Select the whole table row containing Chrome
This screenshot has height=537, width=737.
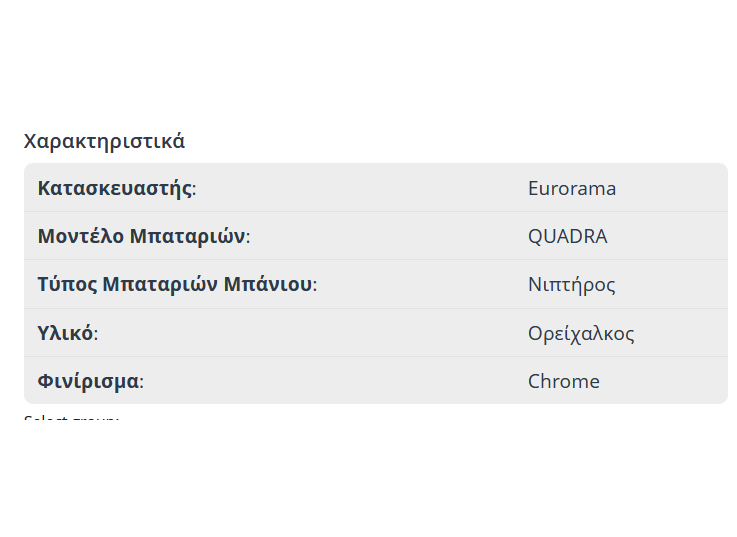point(375,381)
